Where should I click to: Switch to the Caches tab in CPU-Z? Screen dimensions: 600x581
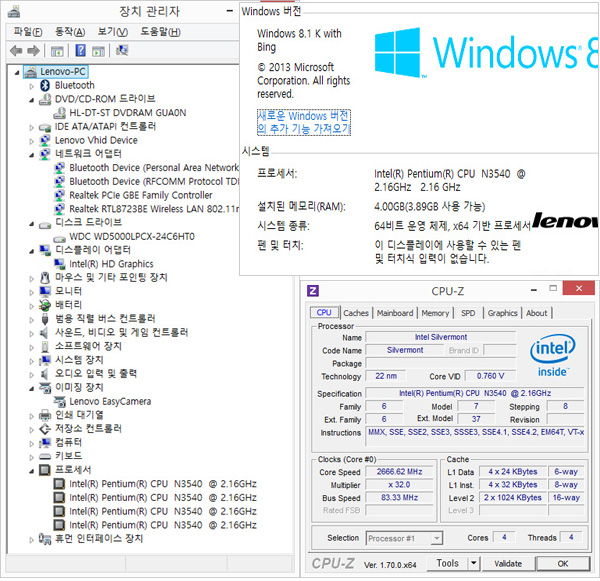click(356, 313)
